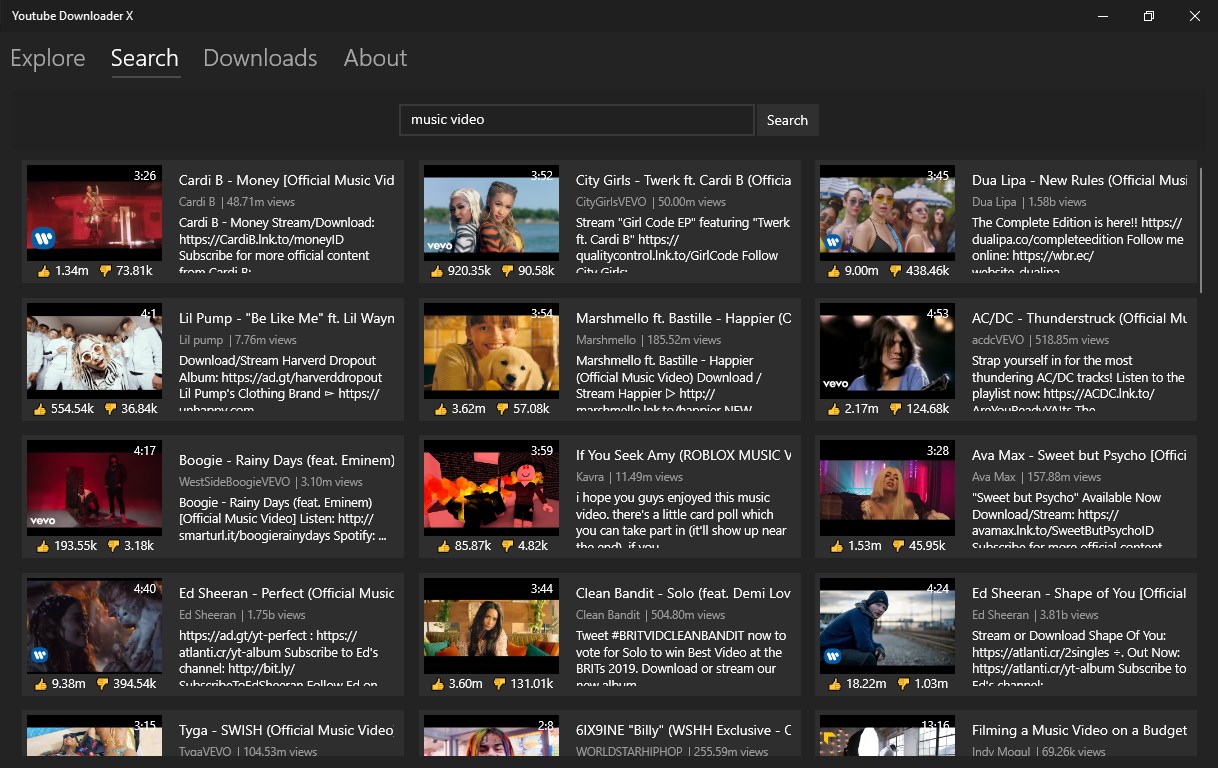The image size is (1218, 768).
Task: Click thumbs-down icon on Boogie Rainy Days card
Action: [x=113, y=546]
